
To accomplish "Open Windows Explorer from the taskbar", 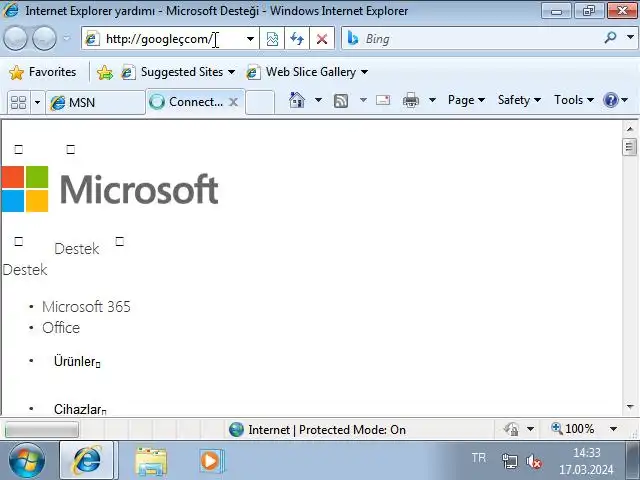I will [151, 461].
